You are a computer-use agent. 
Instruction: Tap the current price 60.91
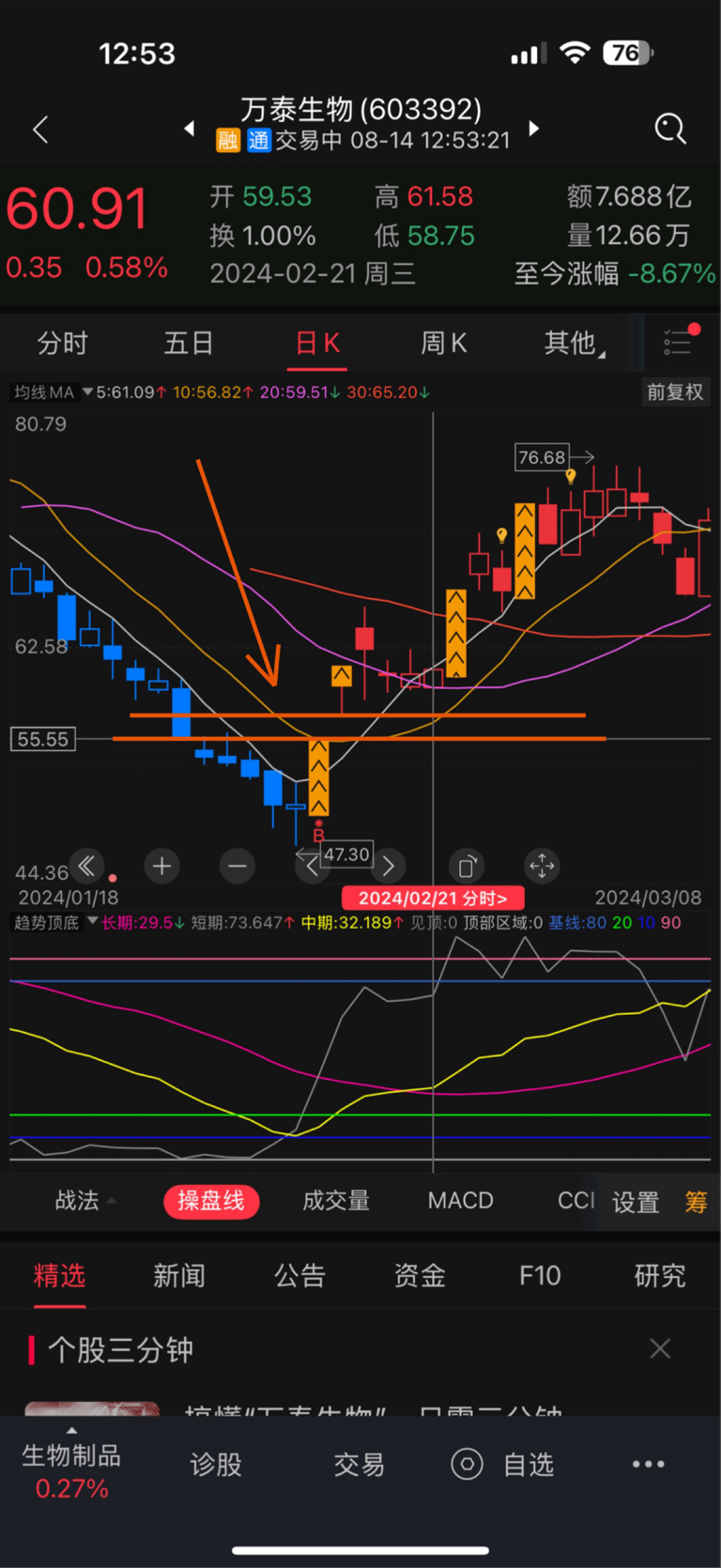tap(77, 208)
